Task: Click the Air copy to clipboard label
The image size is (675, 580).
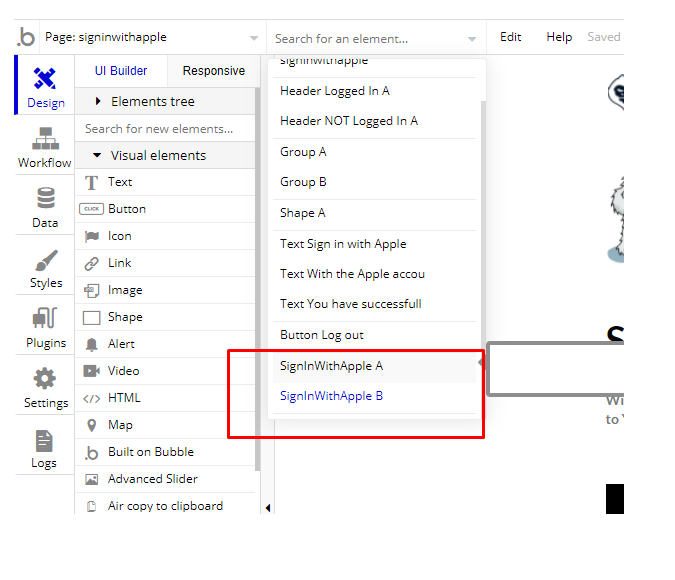Action: click(166, 506)
